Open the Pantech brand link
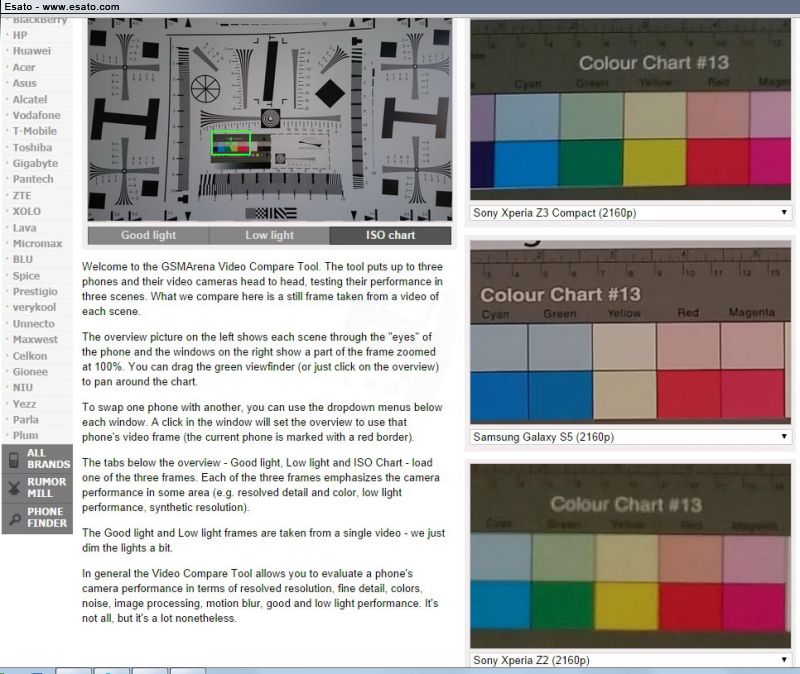The height and width of the screenshot is (674, 800). click(x=33, y=179)
